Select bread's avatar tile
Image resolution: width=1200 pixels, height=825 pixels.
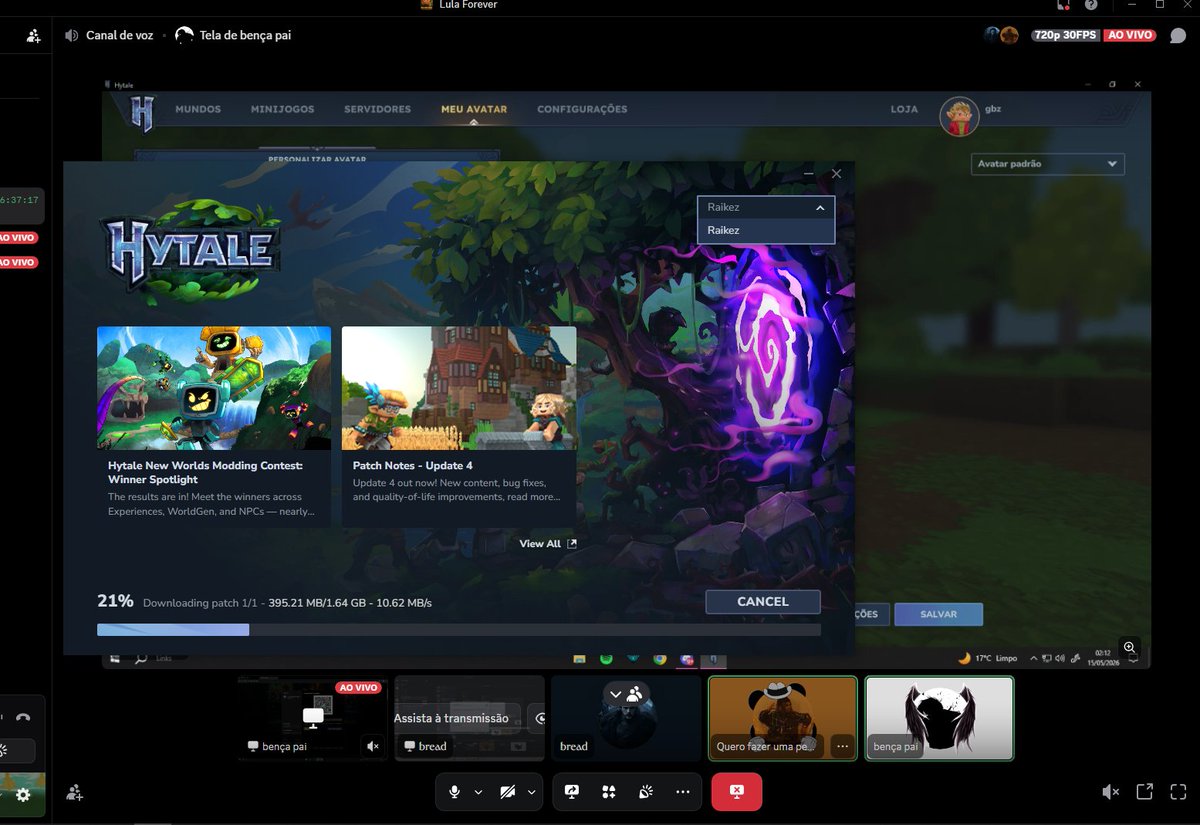[626, 718]
